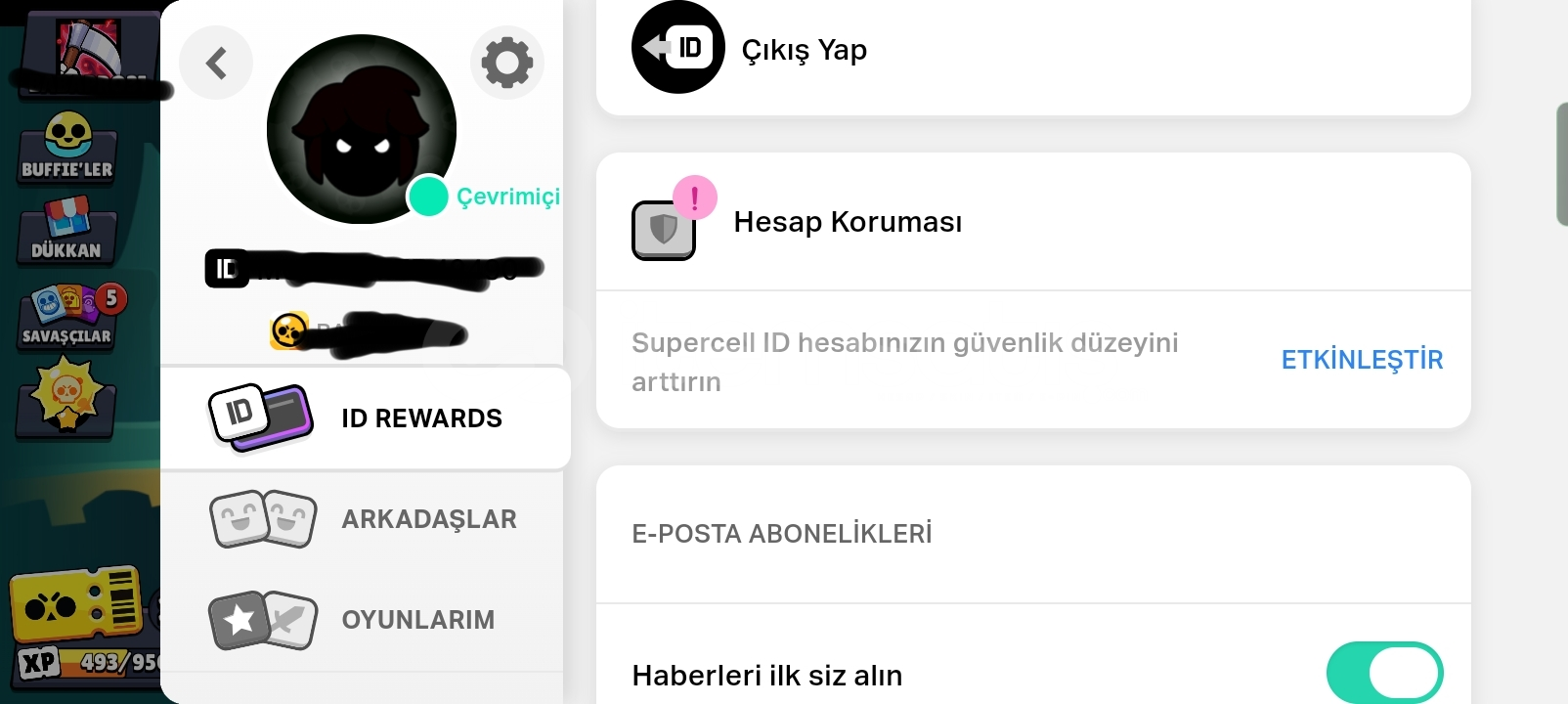The image size is (1568, 704).
Task: Tap the pink exclamation alert badge
Action: tap(695, 198)
